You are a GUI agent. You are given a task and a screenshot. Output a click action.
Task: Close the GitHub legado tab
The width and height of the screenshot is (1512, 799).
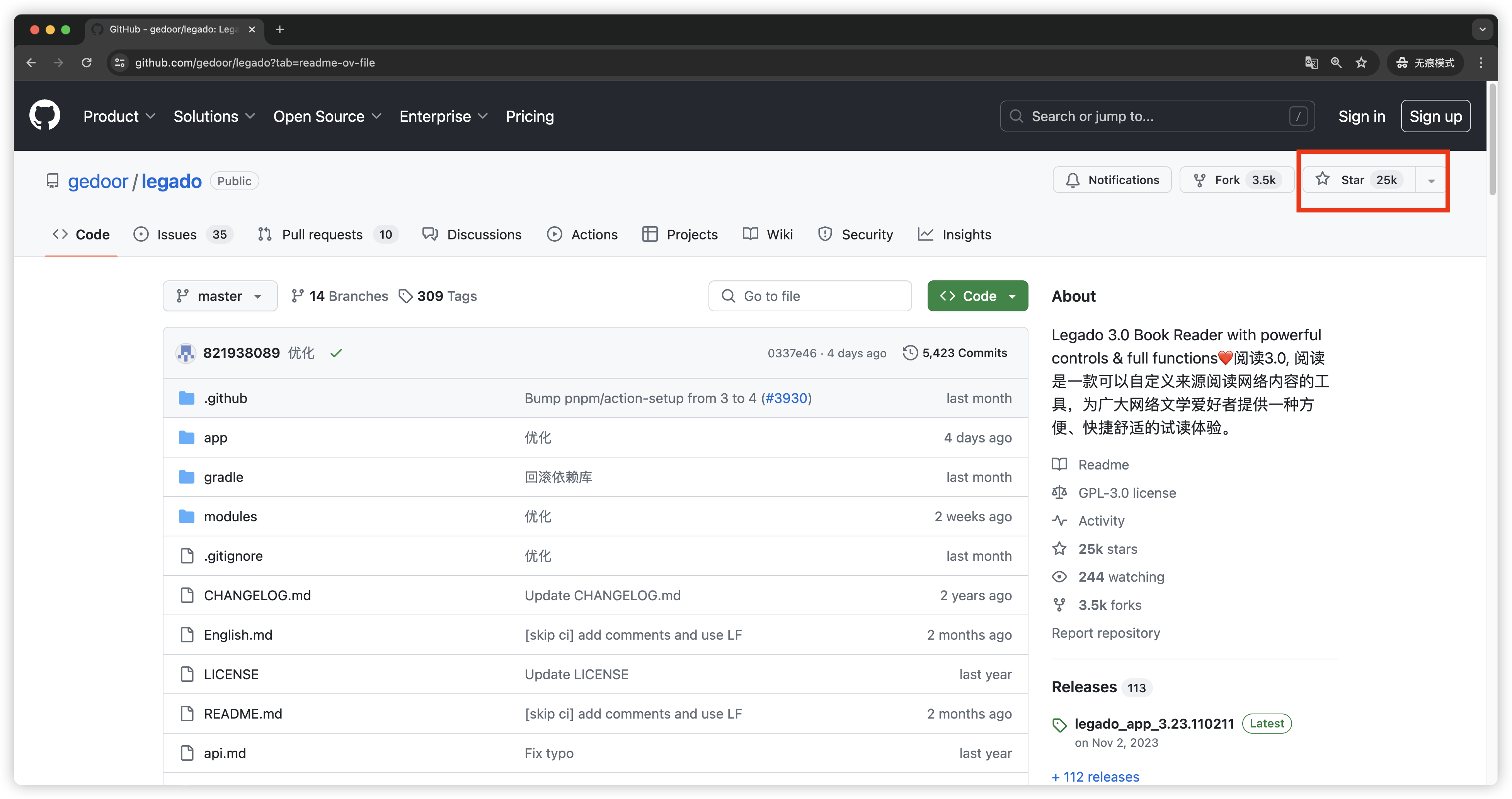coord(252,29)
